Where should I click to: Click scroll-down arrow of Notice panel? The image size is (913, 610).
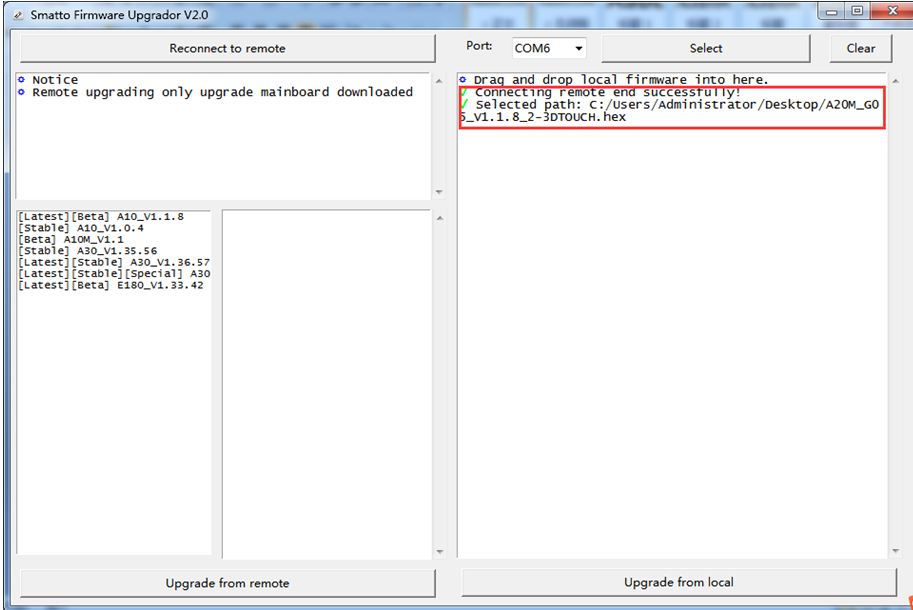pos(438,192)
